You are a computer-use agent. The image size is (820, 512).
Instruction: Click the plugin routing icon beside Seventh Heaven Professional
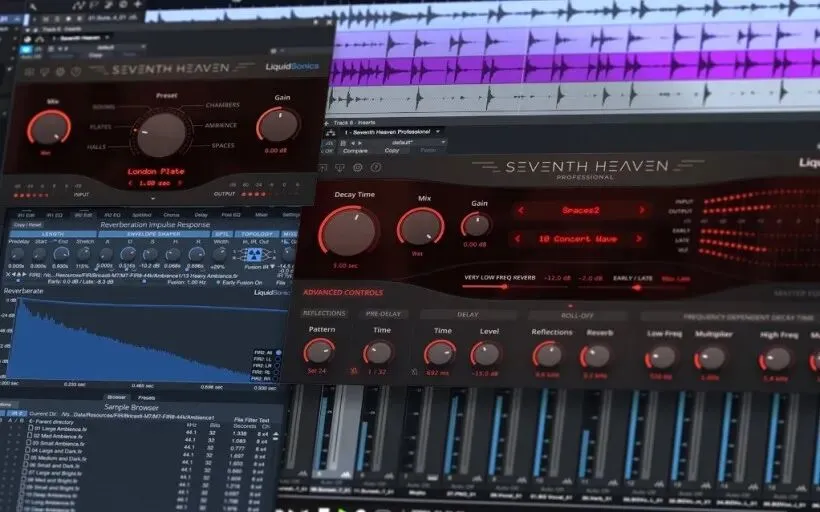click(x=331, y=133)
